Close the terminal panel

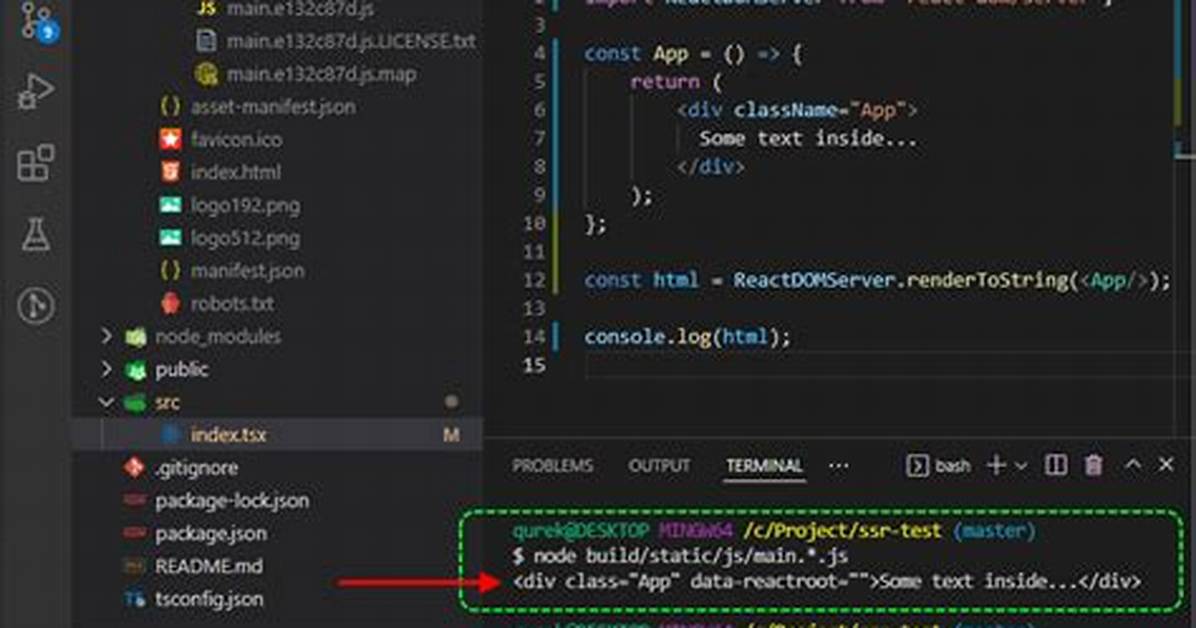pyautogui.click(x=1165, y=465)
